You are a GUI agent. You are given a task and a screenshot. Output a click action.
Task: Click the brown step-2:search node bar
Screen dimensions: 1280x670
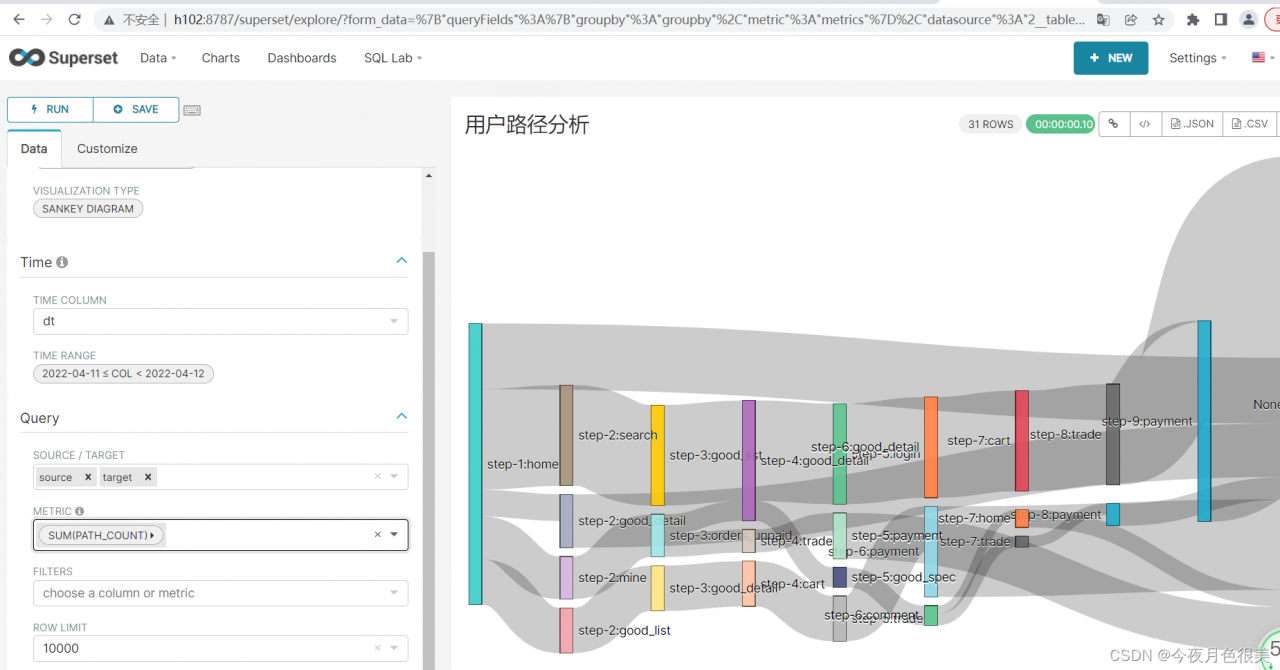click(566, 435)
